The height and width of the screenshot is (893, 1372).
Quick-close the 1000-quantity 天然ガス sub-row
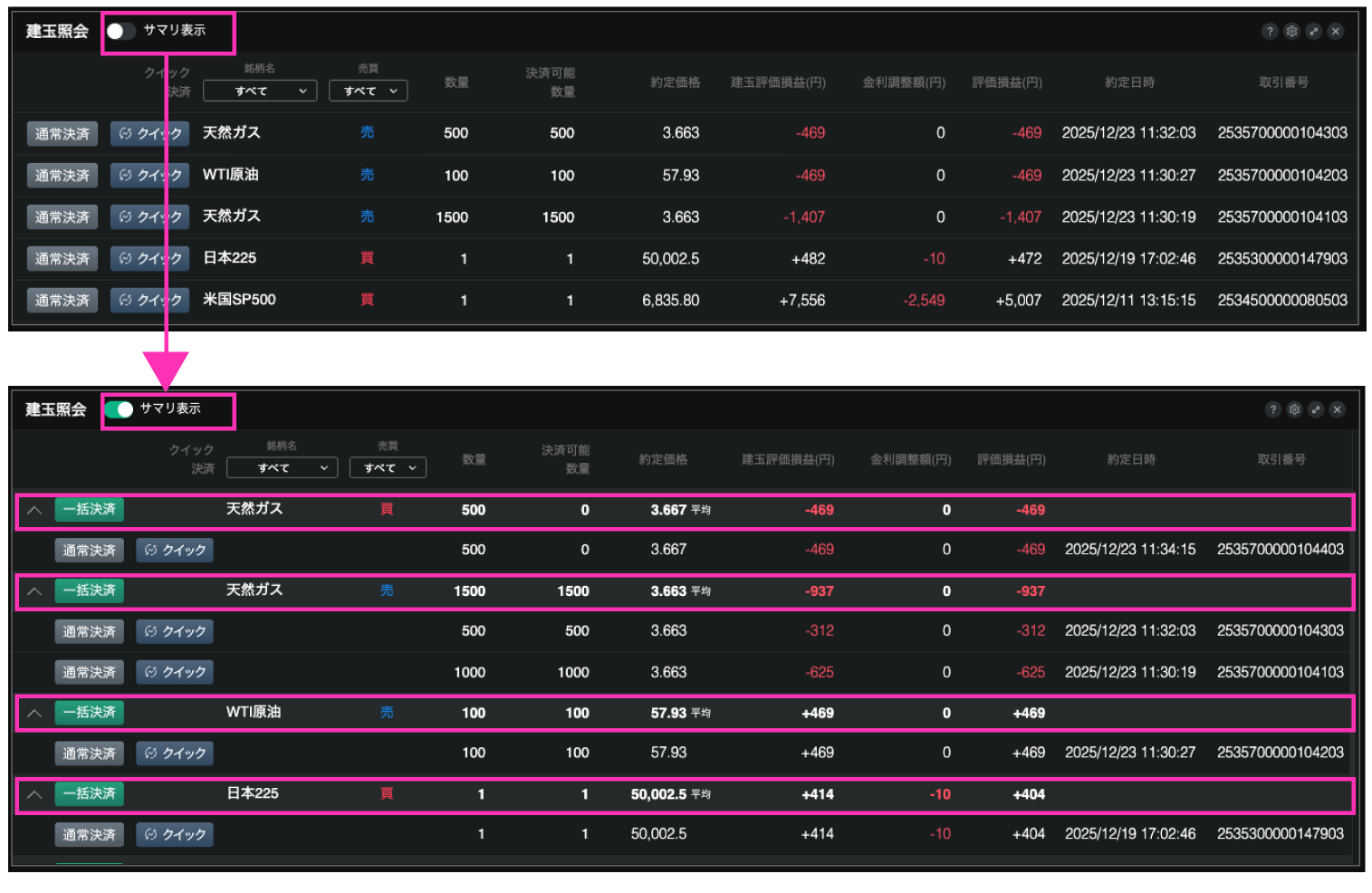(x=175, y=672)
